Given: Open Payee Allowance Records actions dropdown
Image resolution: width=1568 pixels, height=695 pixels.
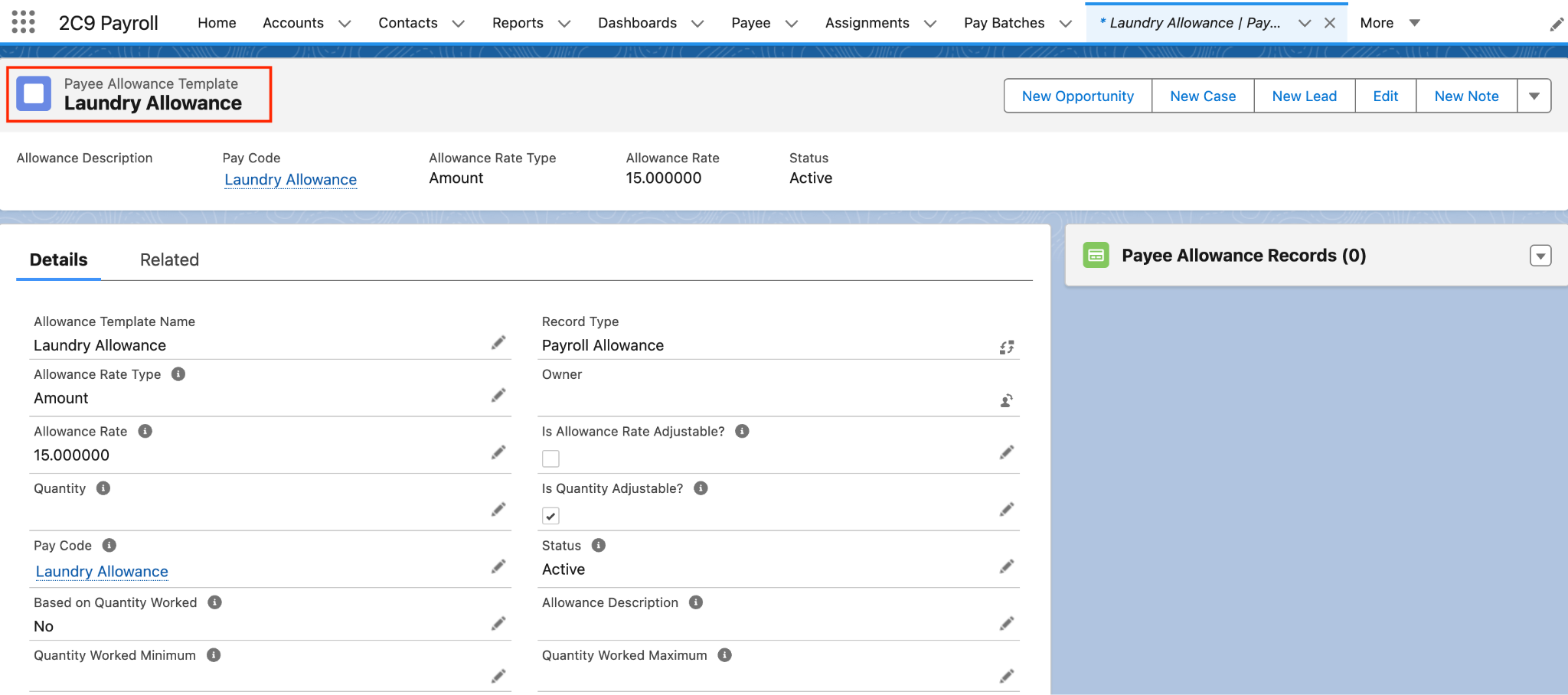Looking at the screenshot, I should click(x=1540, y=256).
